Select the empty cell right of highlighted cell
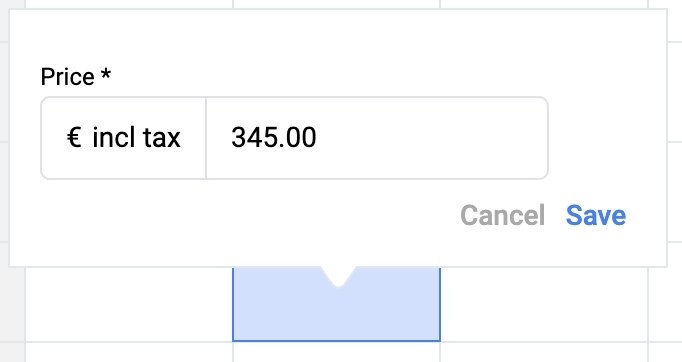 click(544, 305)
